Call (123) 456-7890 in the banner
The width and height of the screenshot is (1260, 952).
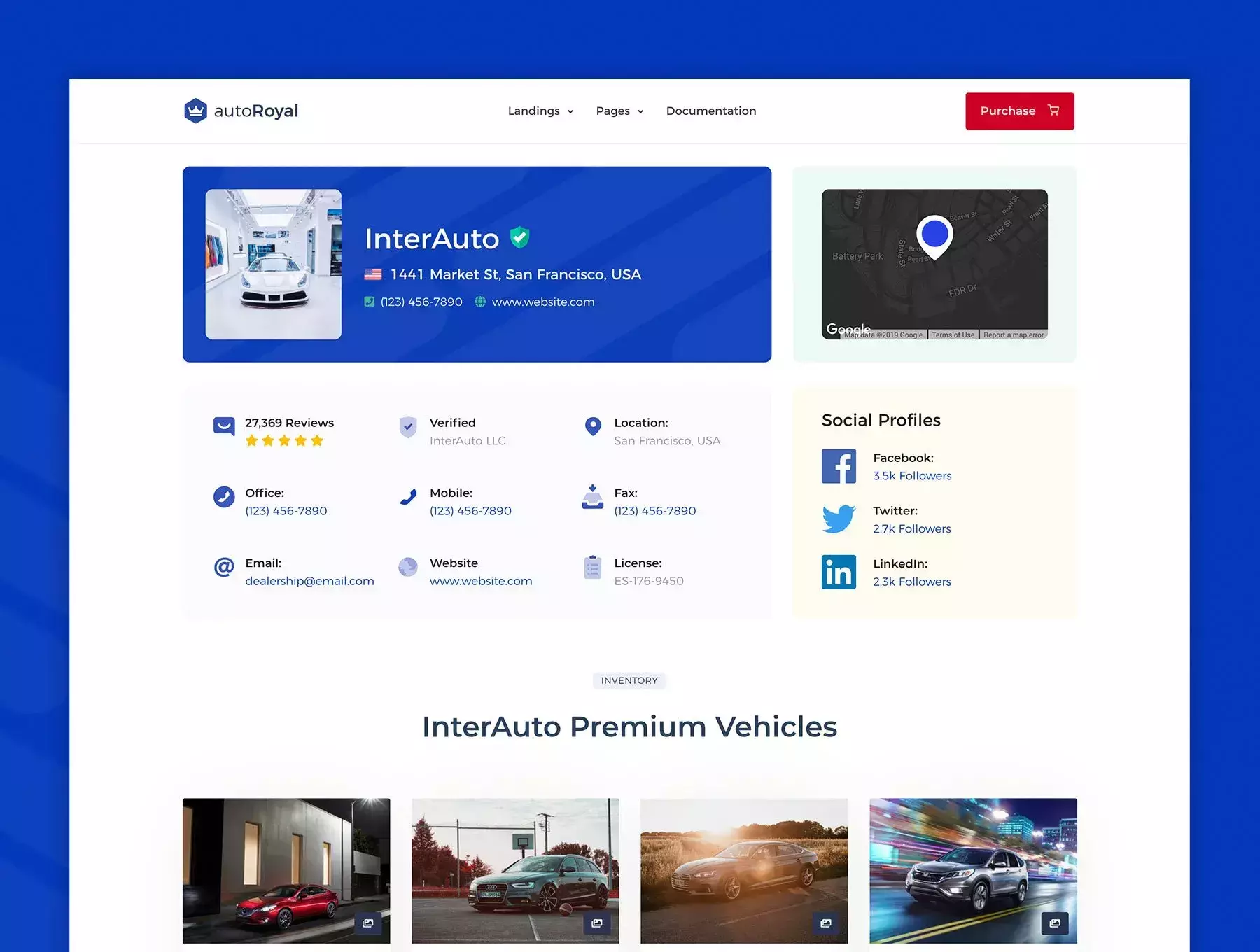[421, 302]
